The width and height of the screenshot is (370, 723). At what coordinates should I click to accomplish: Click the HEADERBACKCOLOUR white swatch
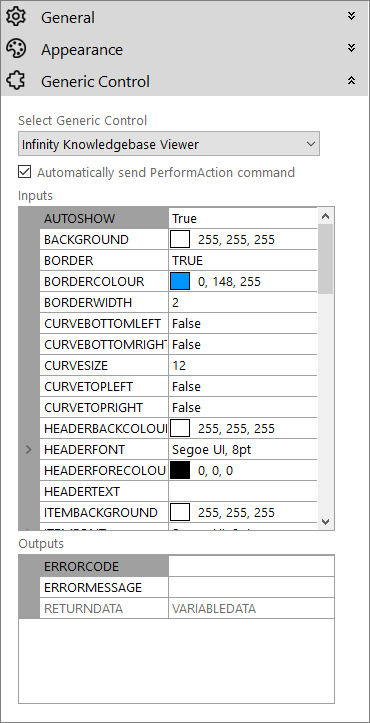[180, 429]
